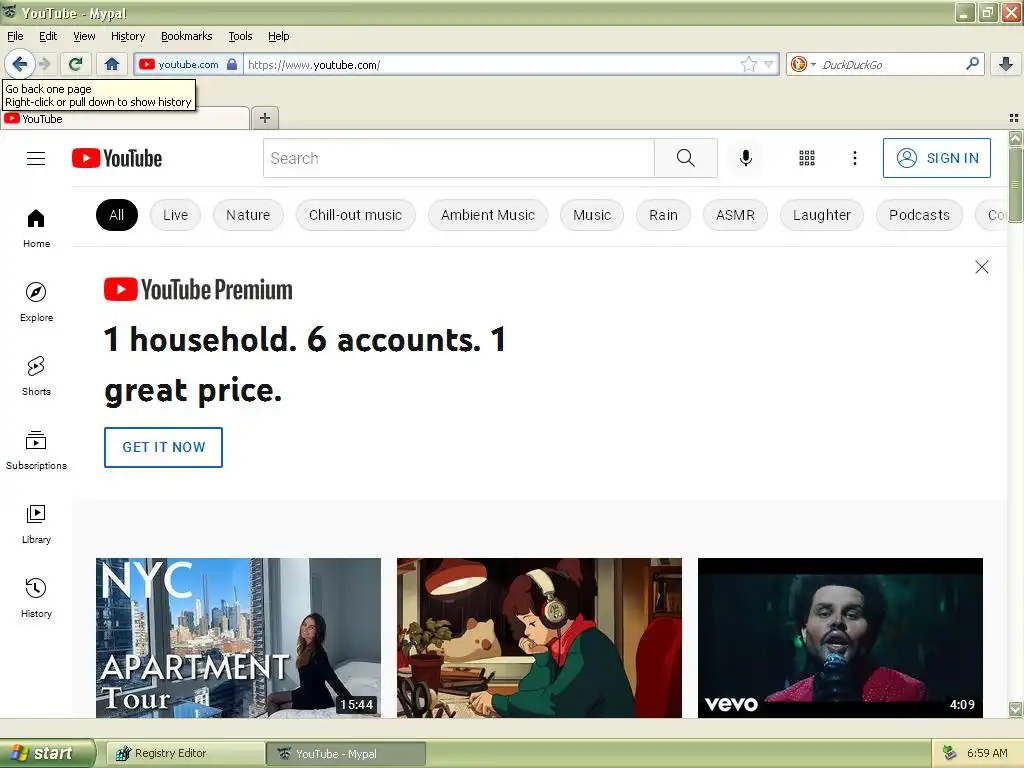
Task: Open History in YouTube sidebar
Action: click(36, 598)
